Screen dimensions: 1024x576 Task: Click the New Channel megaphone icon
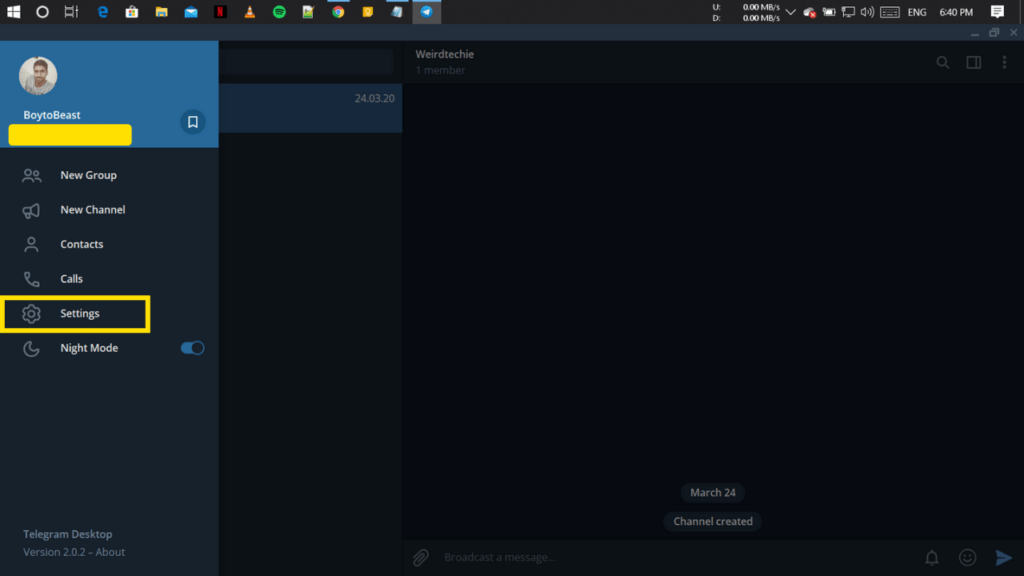coord(31,210)
